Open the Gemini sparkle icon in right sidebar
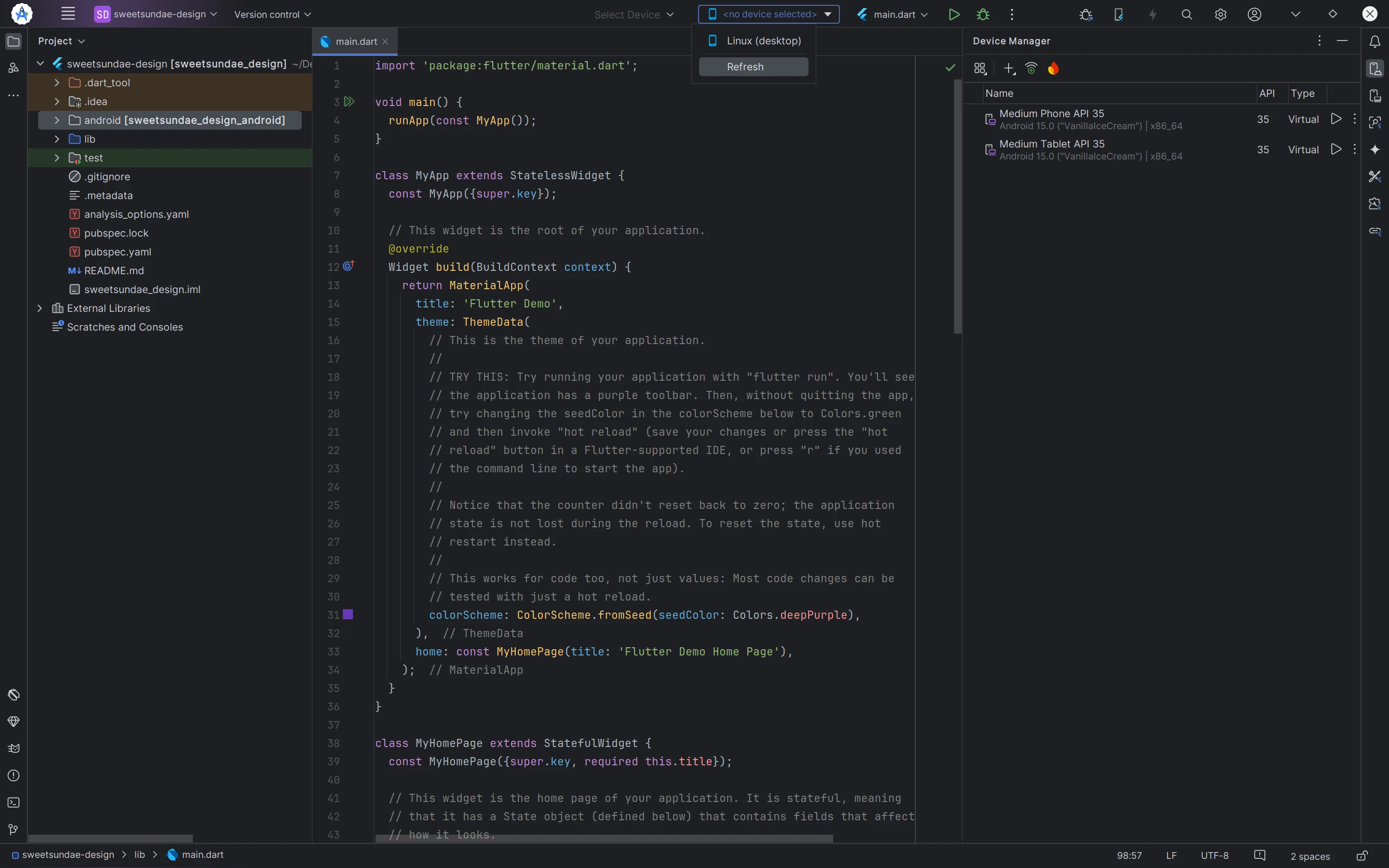1389x868 pixels. point(1375,149)
